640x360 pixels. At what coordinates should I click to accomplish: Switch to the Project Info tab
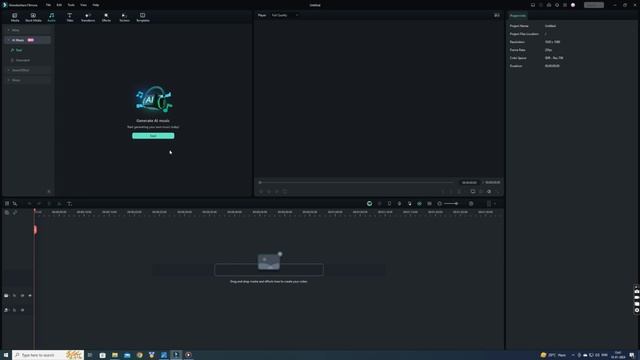click(518, 16)
